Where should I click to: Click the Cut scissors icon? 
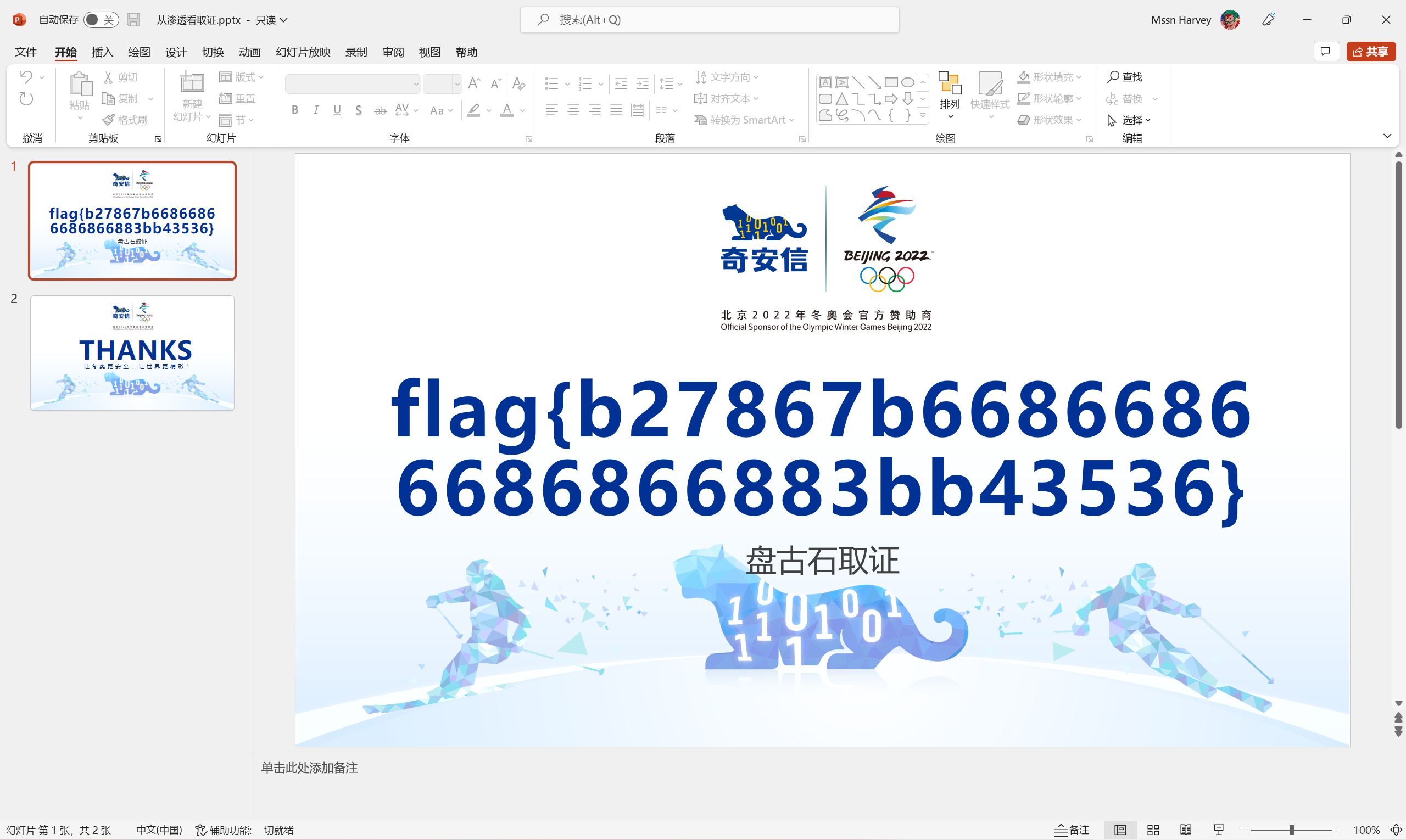[108, 77]
